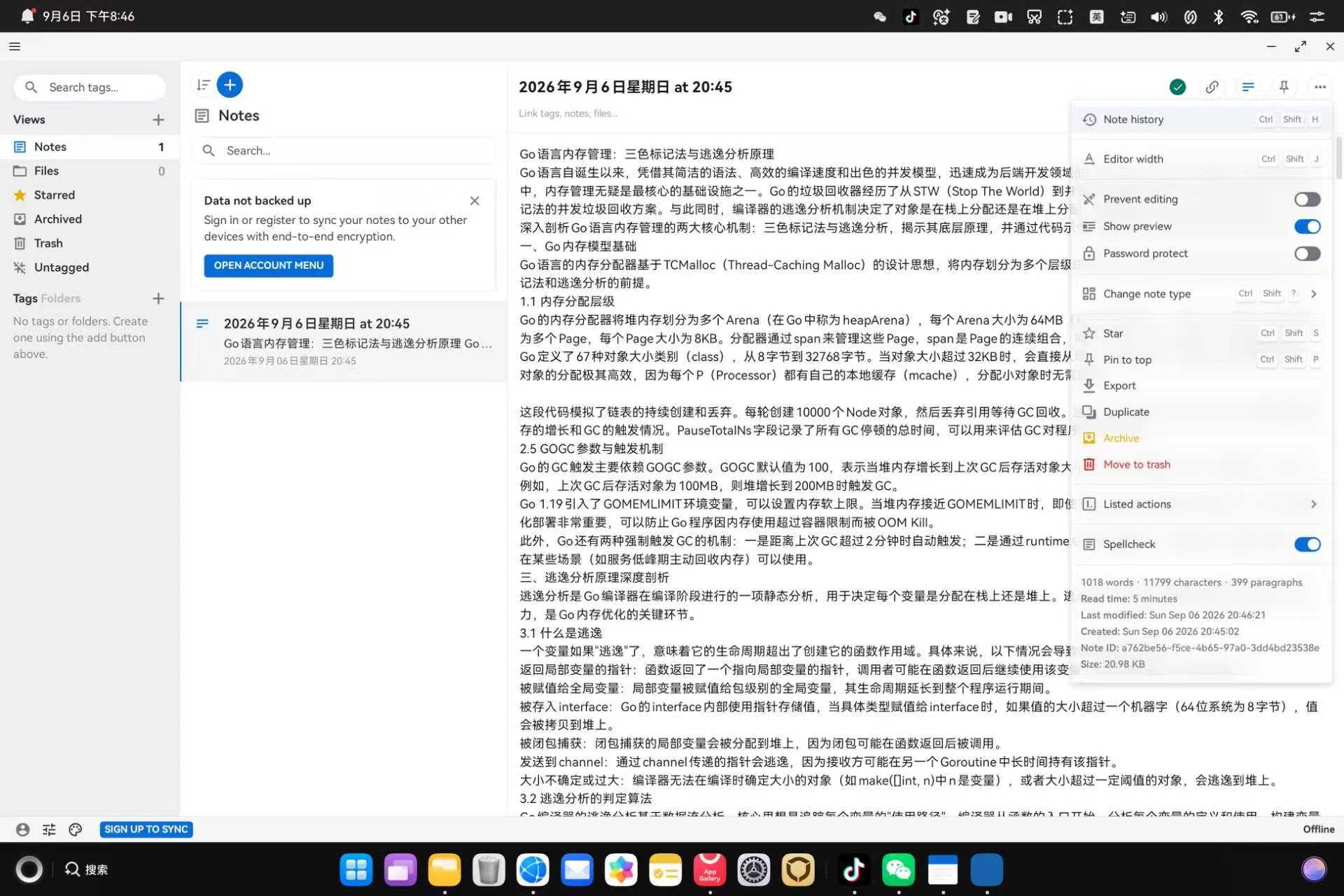This screenshot has width=1344, height=896.
Task: Open the link items icon
Action: 1212,87
